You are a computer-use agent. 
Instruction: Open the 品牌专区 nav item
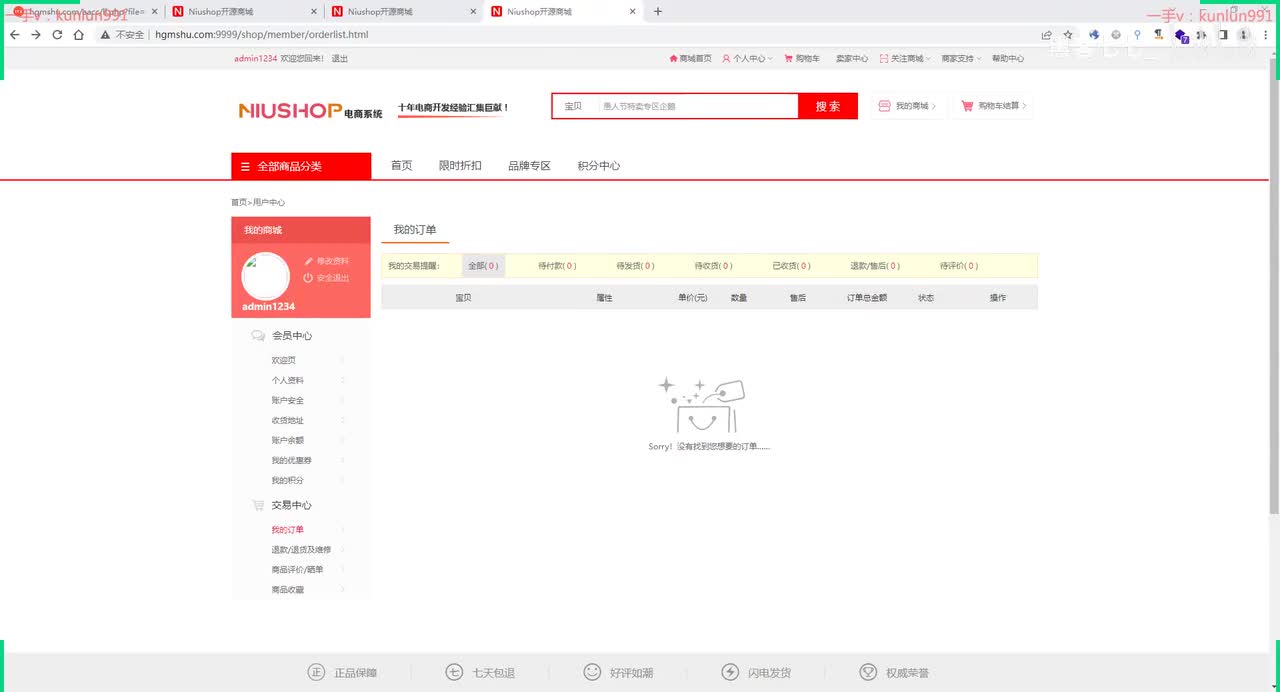pyautogui.click(x=529, y=166)
